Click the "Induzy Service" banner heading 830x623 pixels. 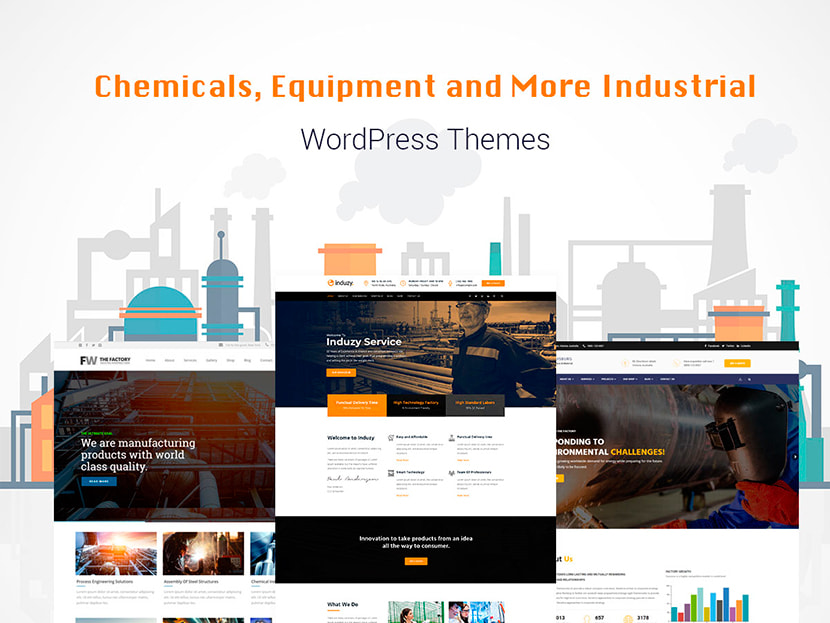pyautogui.click(x=364, y=342)
